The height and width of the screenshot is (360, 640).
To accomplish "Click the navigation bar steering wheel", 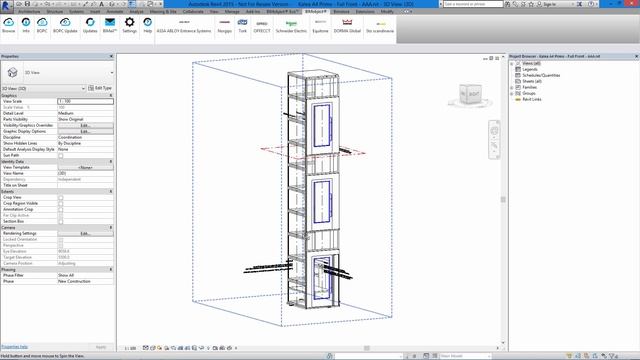I will pos(494,131).
